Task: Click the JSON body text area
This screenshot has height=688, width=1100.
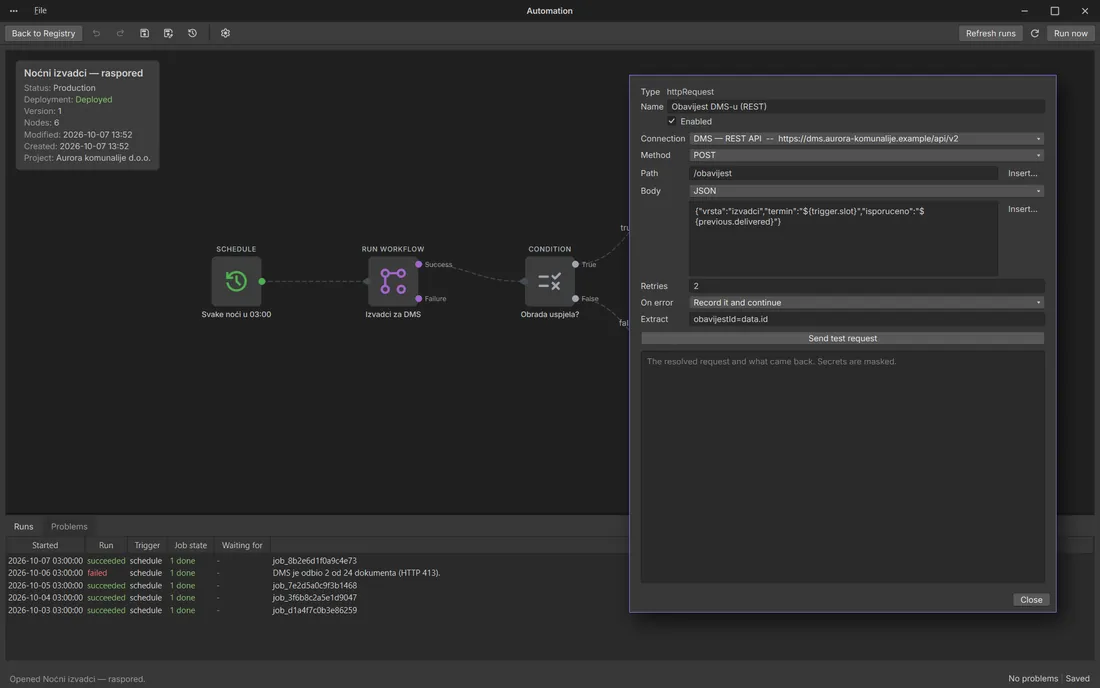Action: 843,238
